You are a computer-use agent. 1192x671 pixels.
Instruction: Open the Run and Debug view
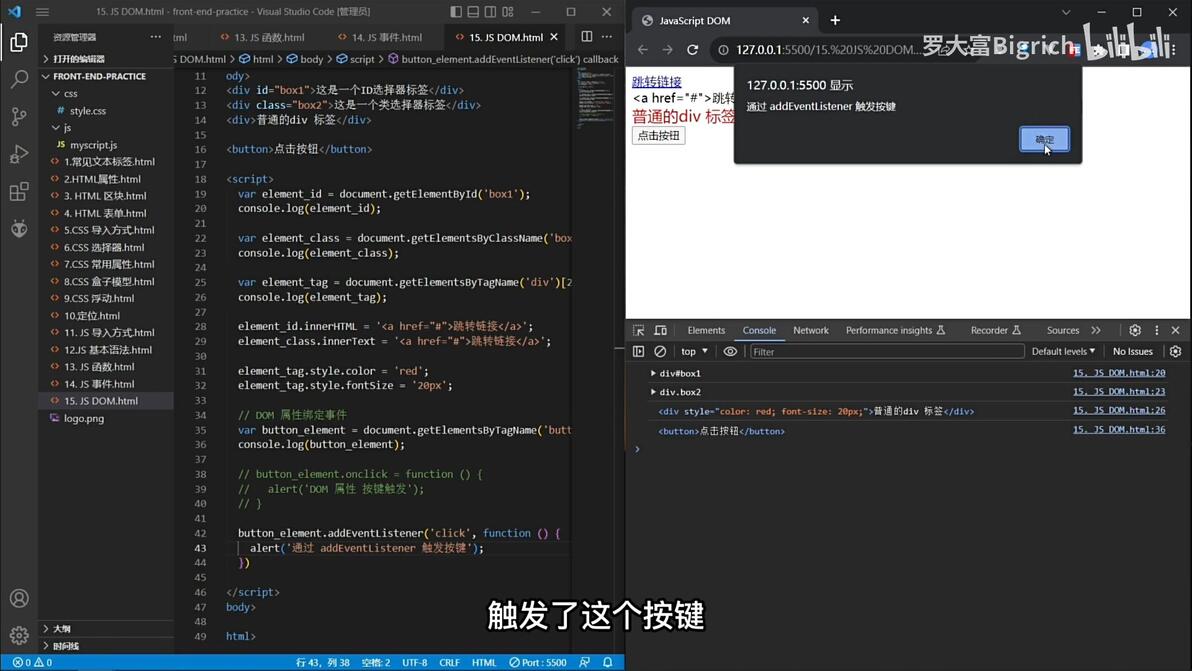click(19, 154)
